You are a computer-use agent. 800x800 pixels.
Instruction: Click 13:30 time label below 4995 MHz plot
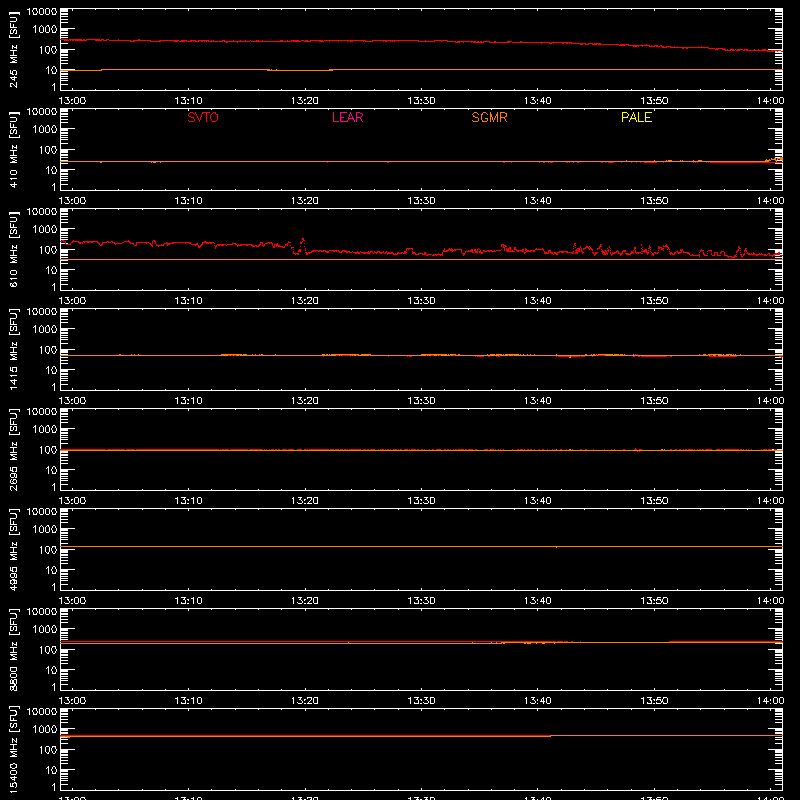tap(421, 601)
